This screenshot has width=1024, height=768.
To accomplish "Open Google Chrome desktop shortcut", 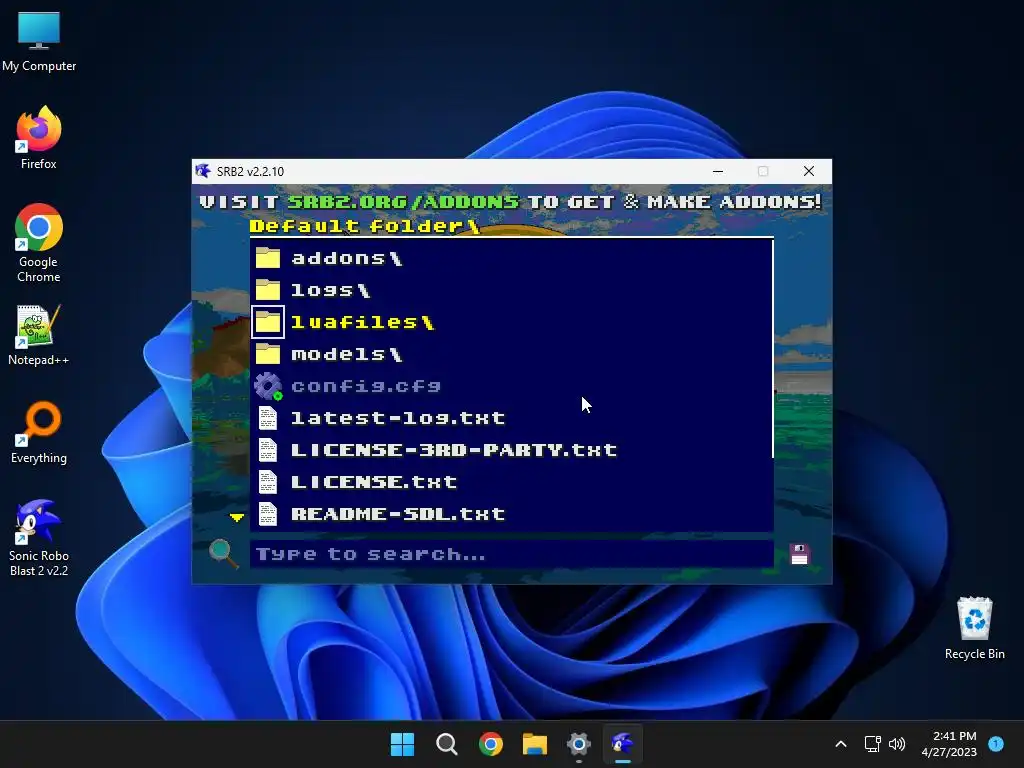I will point(39,243).
